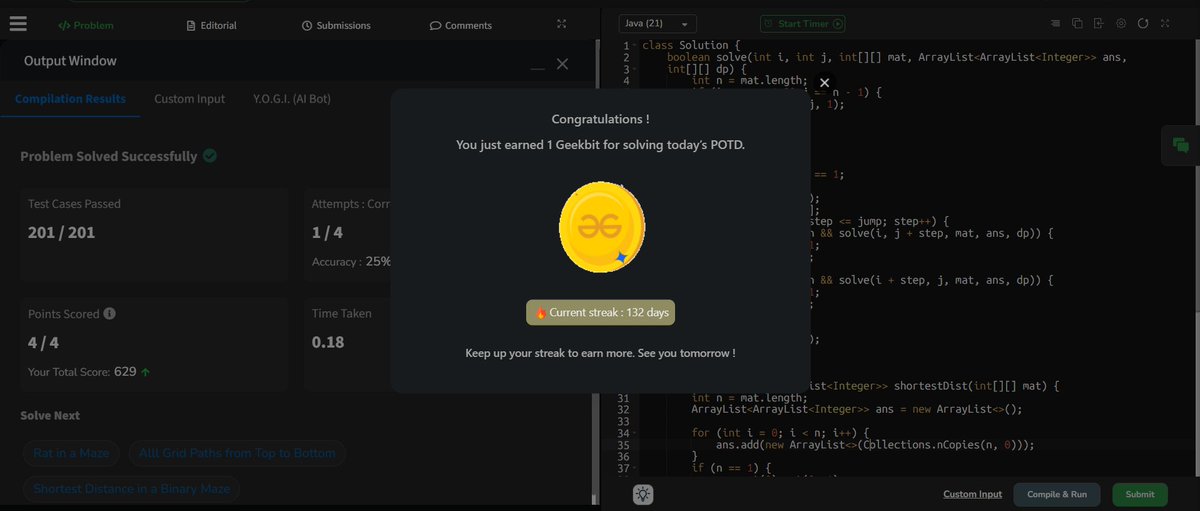This screenshot has width=1200, height=511.
Task: Copy the code using copy icon
Action: [1077, 23]
